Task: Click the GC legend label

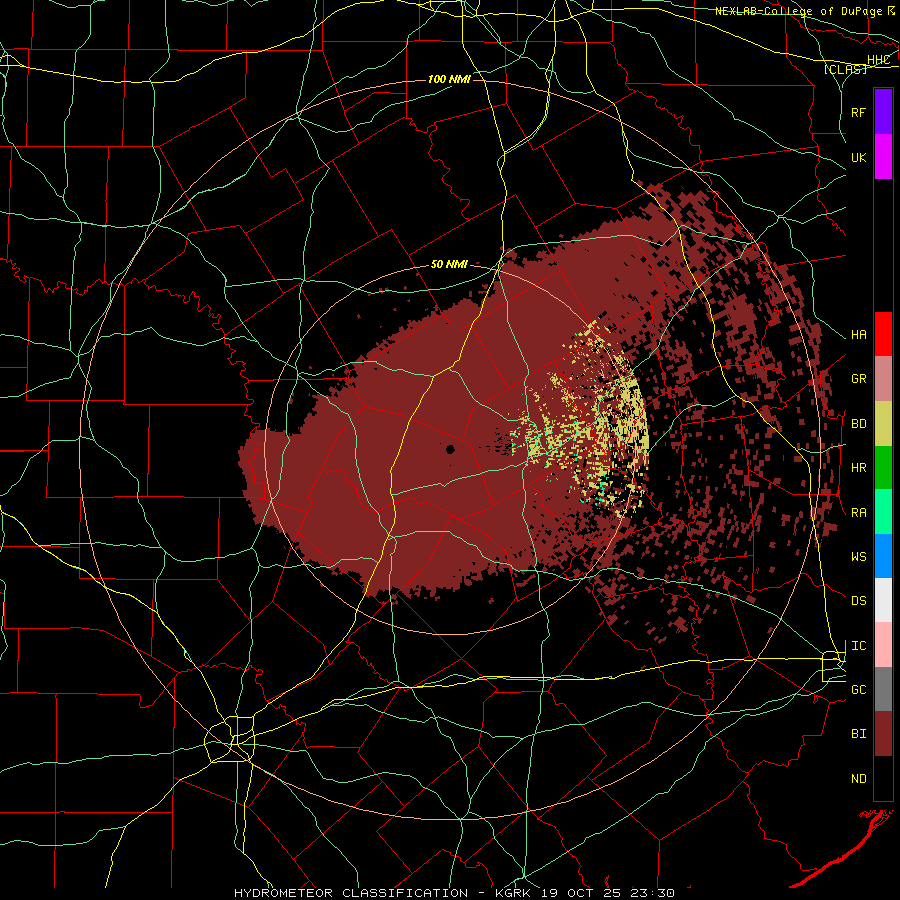Action: [858, 690]
